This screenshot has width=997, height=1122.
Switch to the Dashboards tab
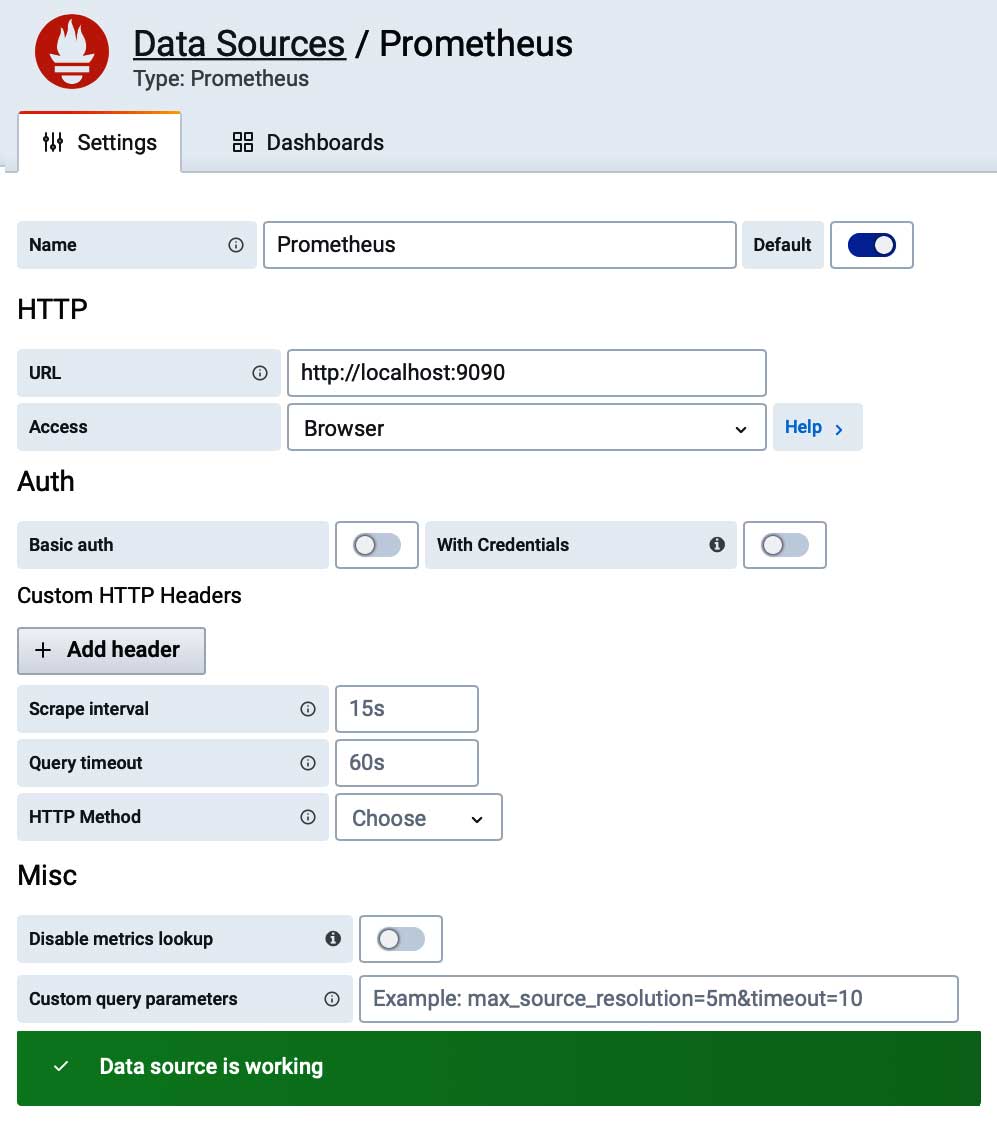[308, 142]
